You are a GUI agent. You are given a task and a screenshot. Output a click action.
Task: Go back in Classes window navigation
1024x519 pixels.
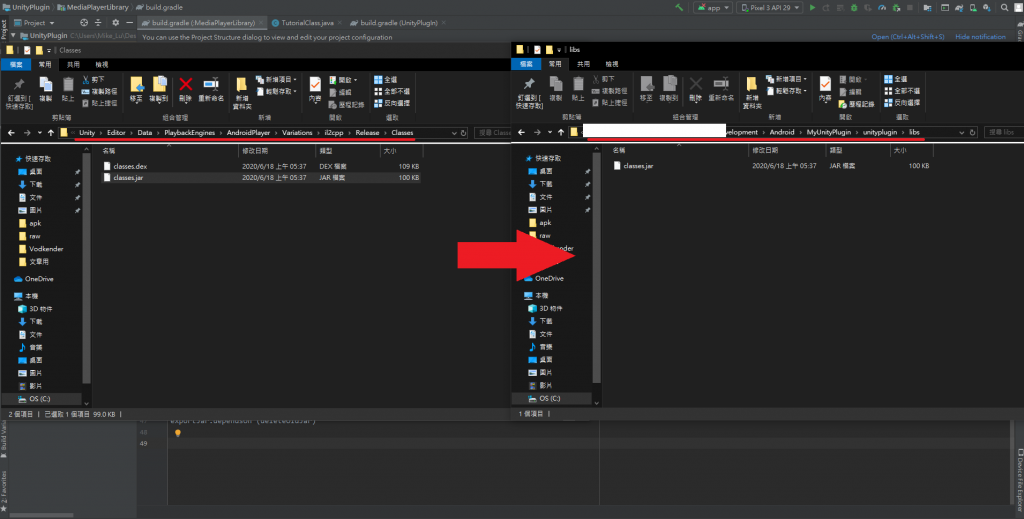pyautogui.click(x=11, y=133)
